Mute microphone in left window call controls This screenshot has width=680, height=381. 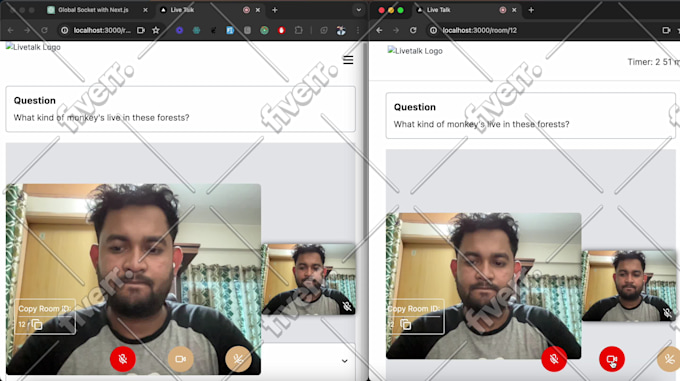coord(123,359)
